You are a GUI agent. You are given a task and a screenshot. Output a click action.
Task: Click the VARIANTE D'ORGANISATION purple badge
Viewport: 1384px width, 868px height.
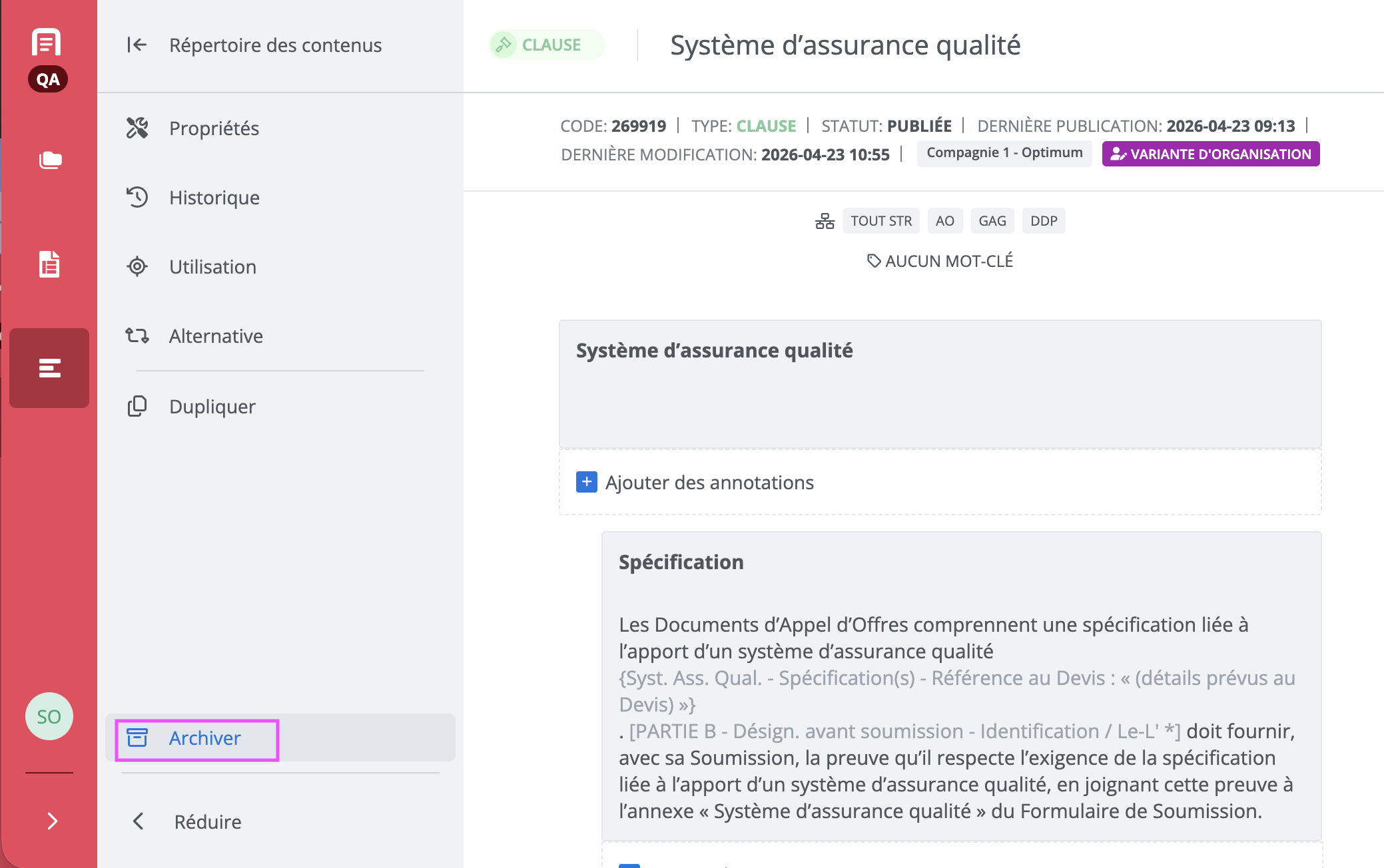click(1211, 154)
